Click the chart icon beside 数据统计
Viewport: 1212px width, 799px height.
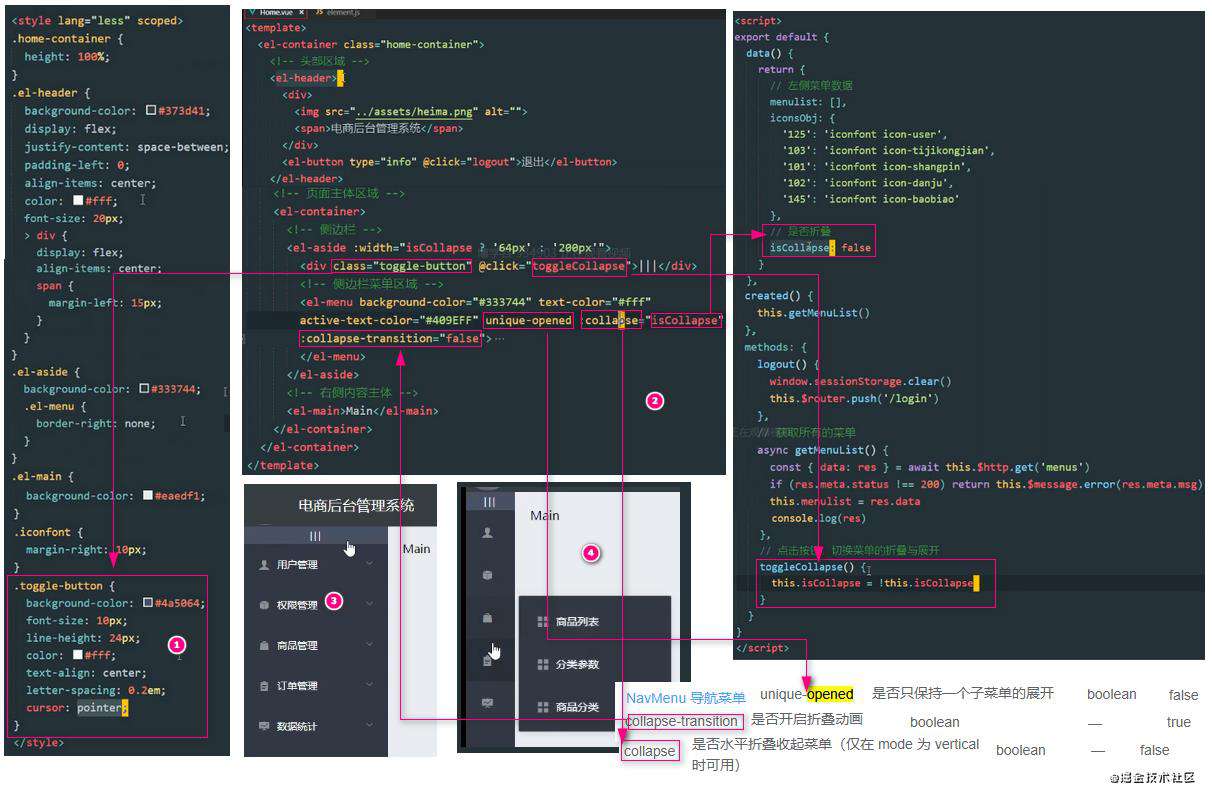[264, 725]
